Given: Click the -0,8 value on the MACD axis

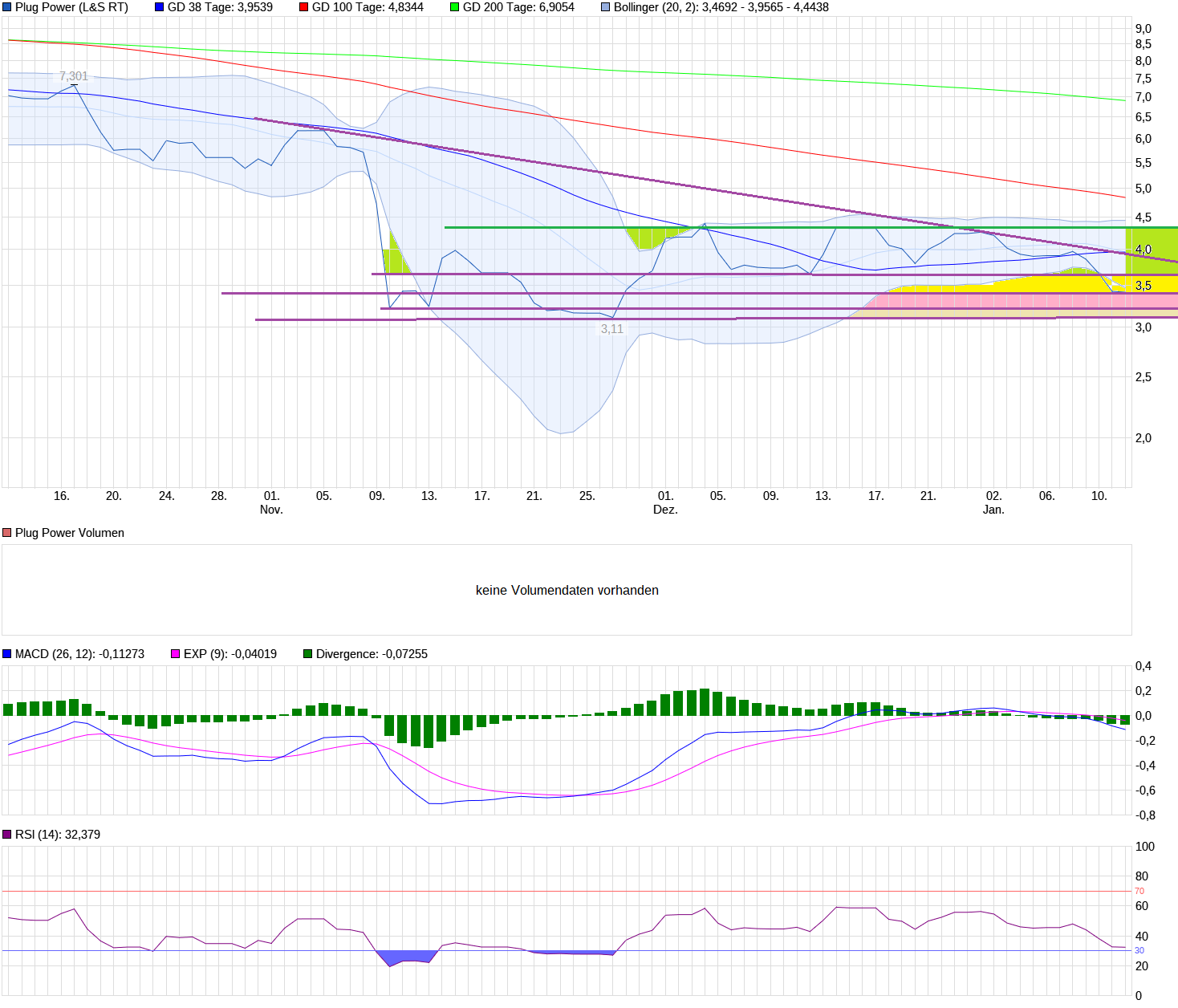Looking at the screenshot, I should (1145, 815).
